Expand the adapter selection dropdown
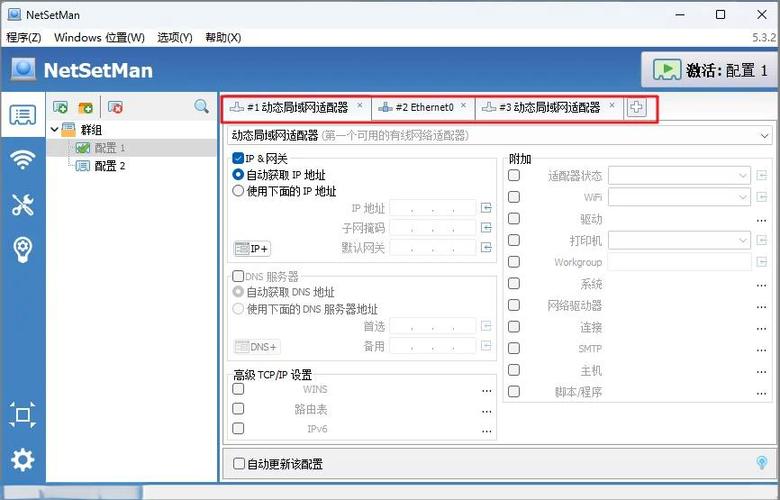Viewport: 780px width, 500px height. click(764, 135)
